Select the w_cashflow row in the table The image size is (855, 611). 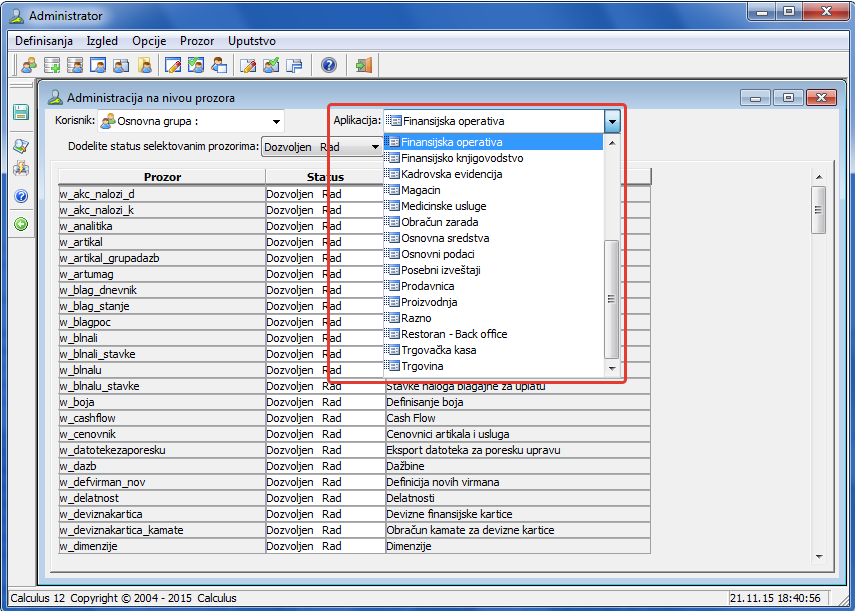click(161, 418)
